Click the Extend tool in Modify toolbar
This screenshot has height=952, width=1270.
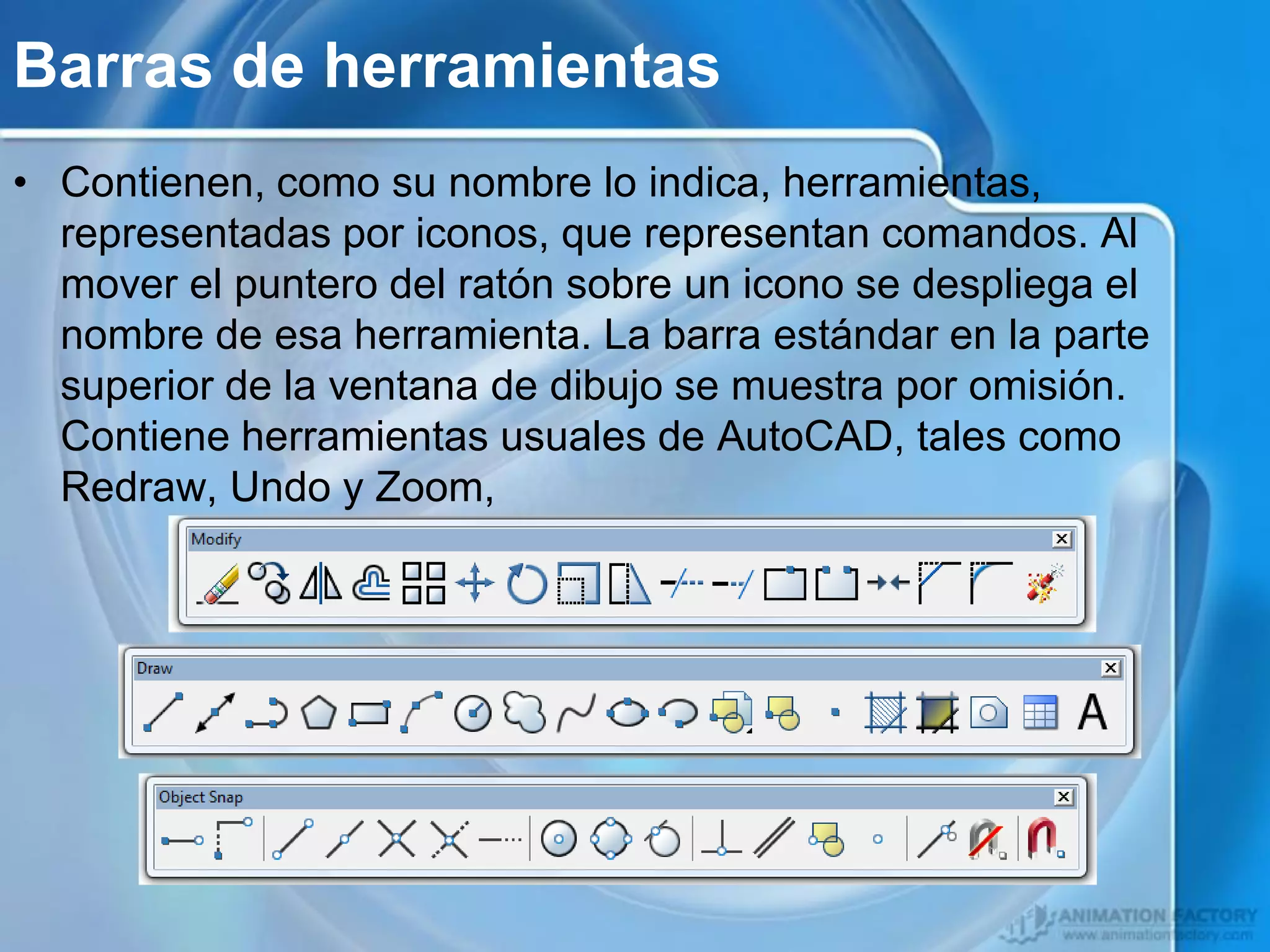[733, 583]
